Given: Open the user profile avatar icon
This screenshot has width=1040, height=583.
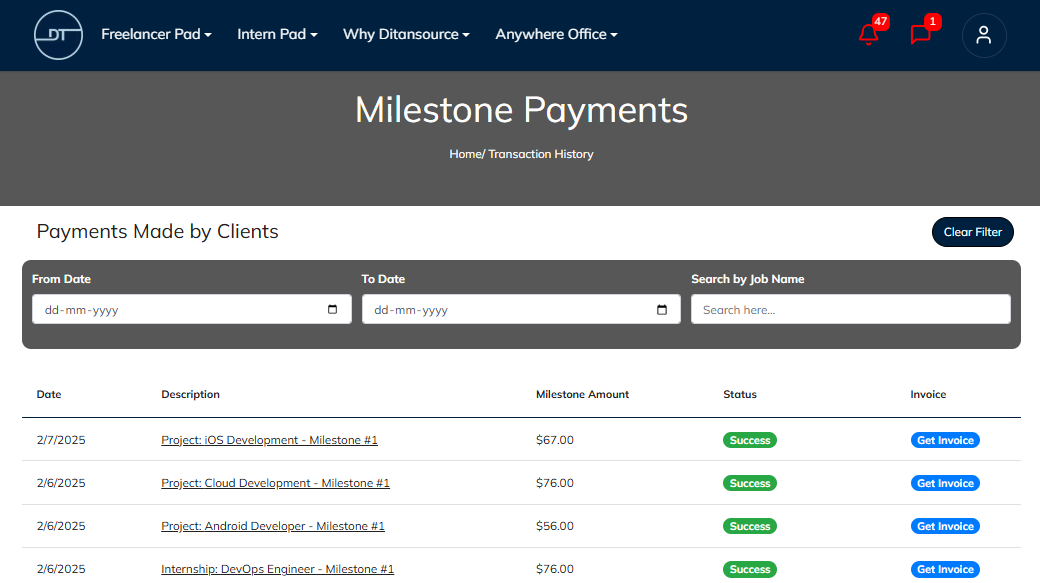Looking at the screenshot, I should (983, 35).
